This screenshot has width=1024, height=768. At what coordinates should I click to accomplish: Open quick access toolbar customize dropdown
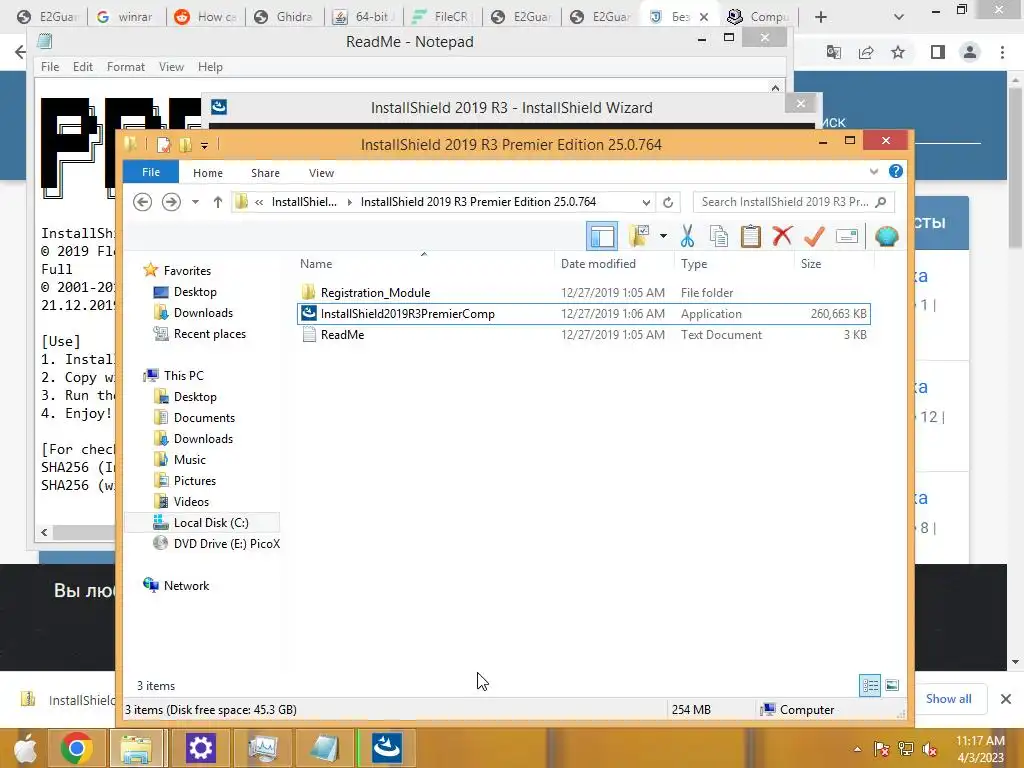[204, 146]
